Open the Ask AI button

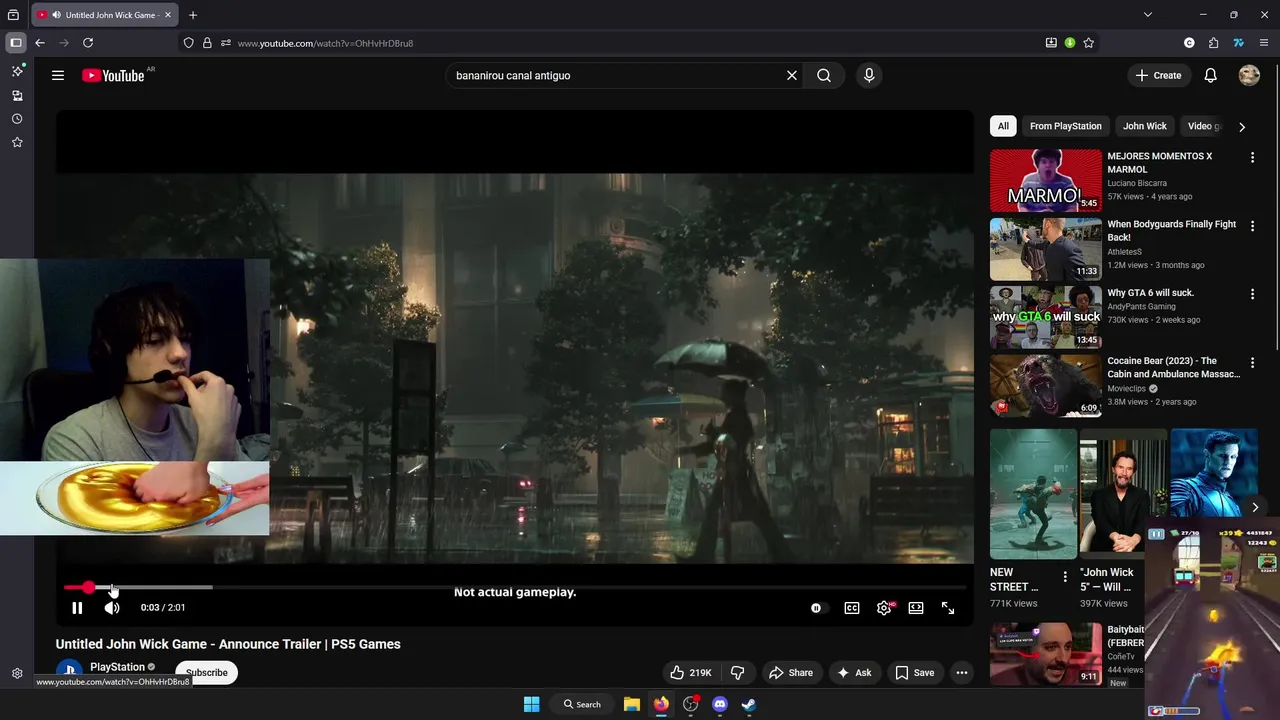853,673
